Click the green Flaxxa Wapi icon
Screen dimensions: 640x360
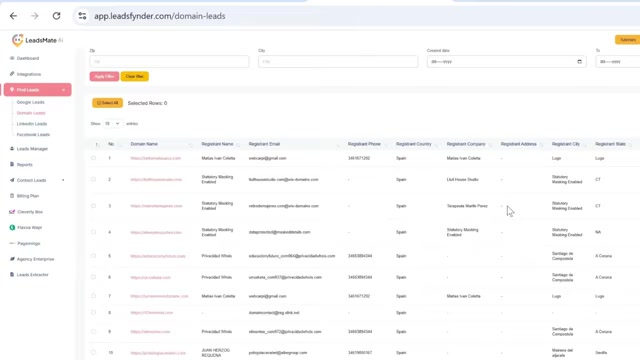(x=12, y=227)
